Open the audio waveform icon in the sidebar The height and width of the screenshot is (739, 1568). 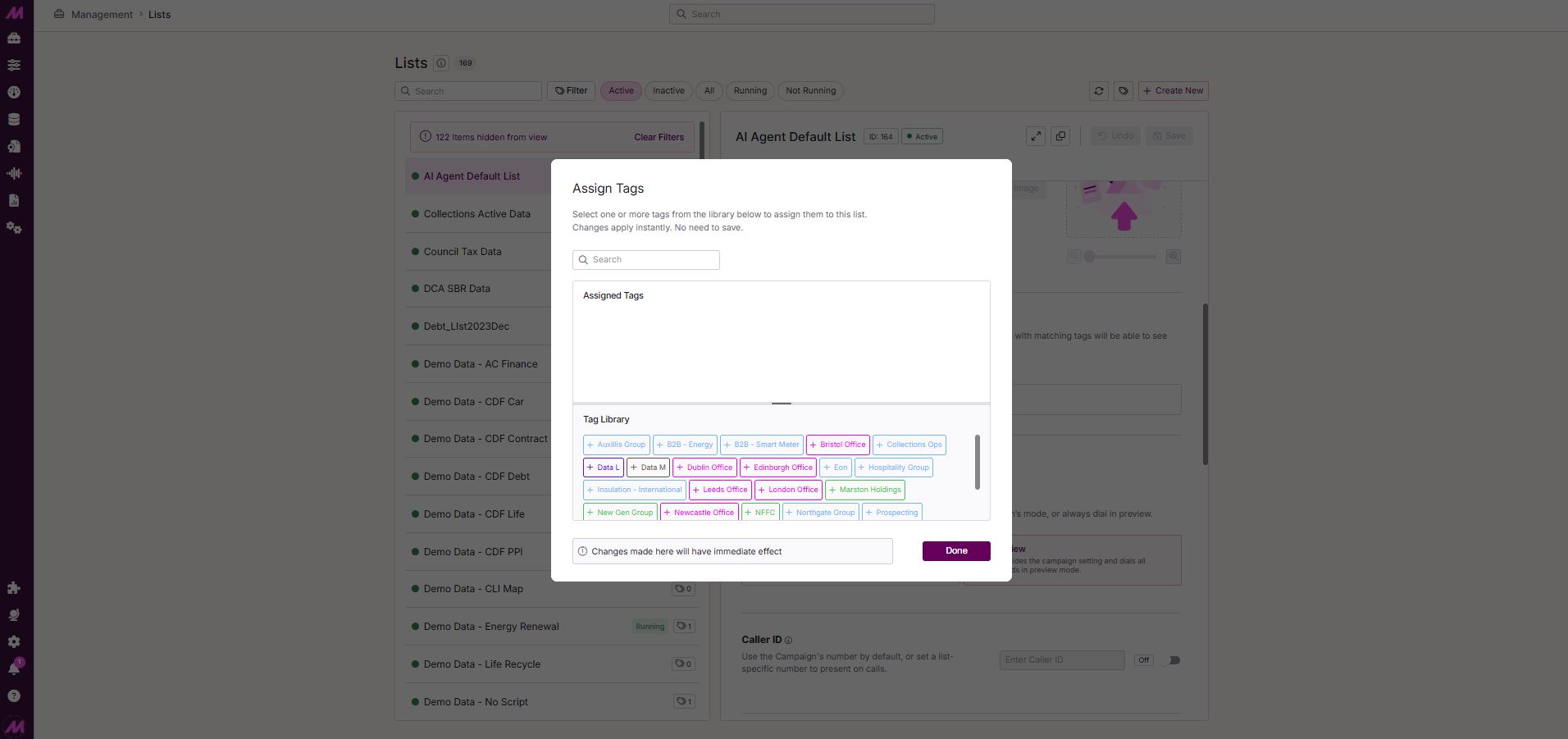coord(14,174)
